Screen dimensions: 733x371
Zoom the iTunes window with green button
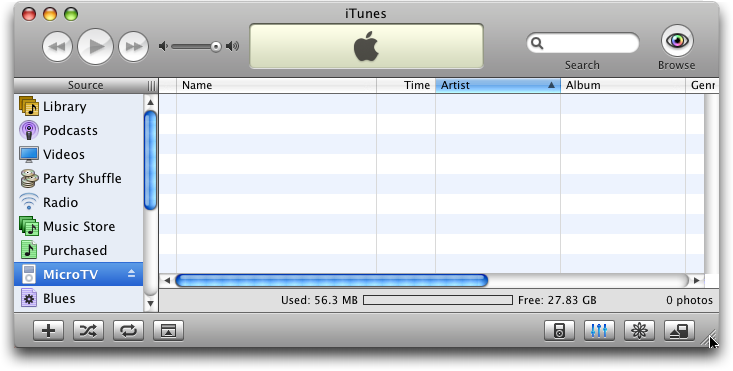tap(71, 14)
